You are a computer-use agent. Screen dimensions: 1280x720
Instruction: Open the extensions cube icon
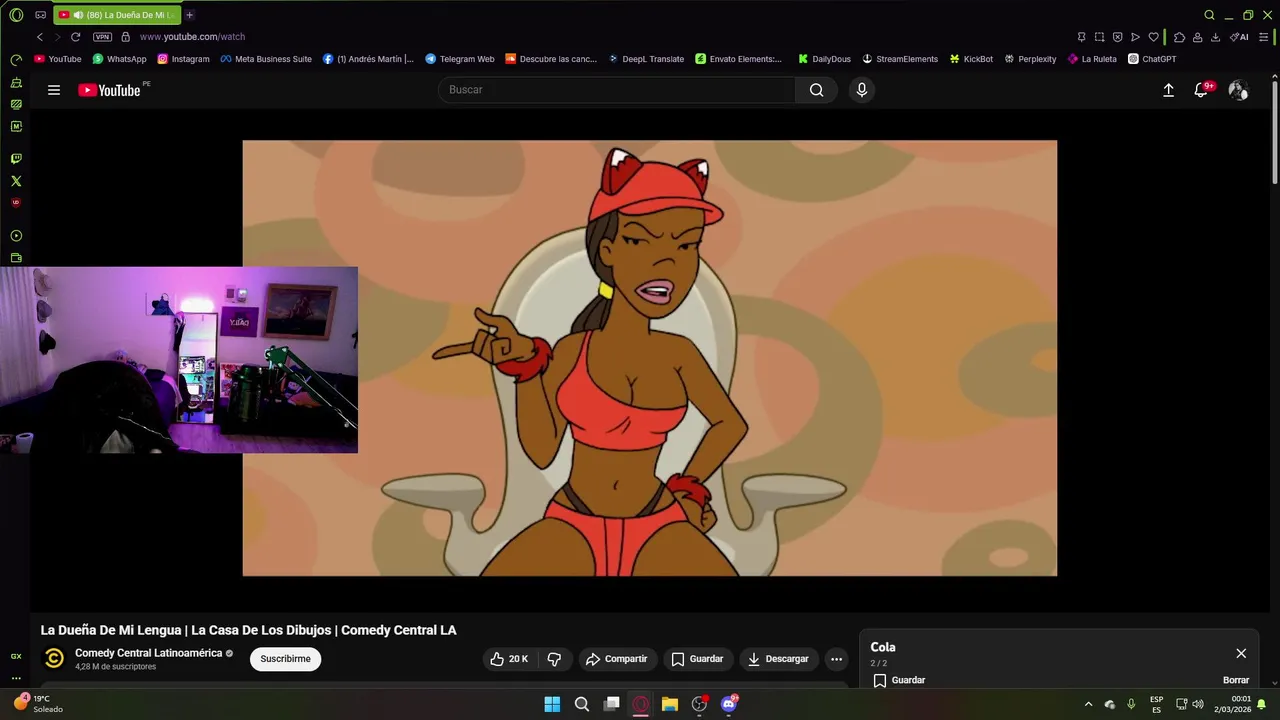(x=1179, y=37)
